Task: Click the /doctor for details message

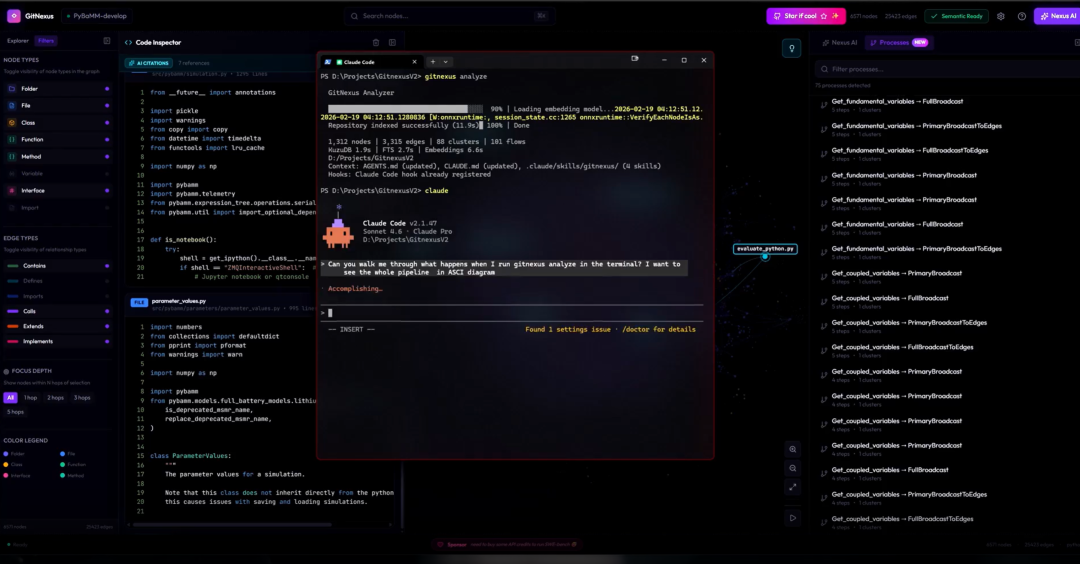Action: point(658,329)
